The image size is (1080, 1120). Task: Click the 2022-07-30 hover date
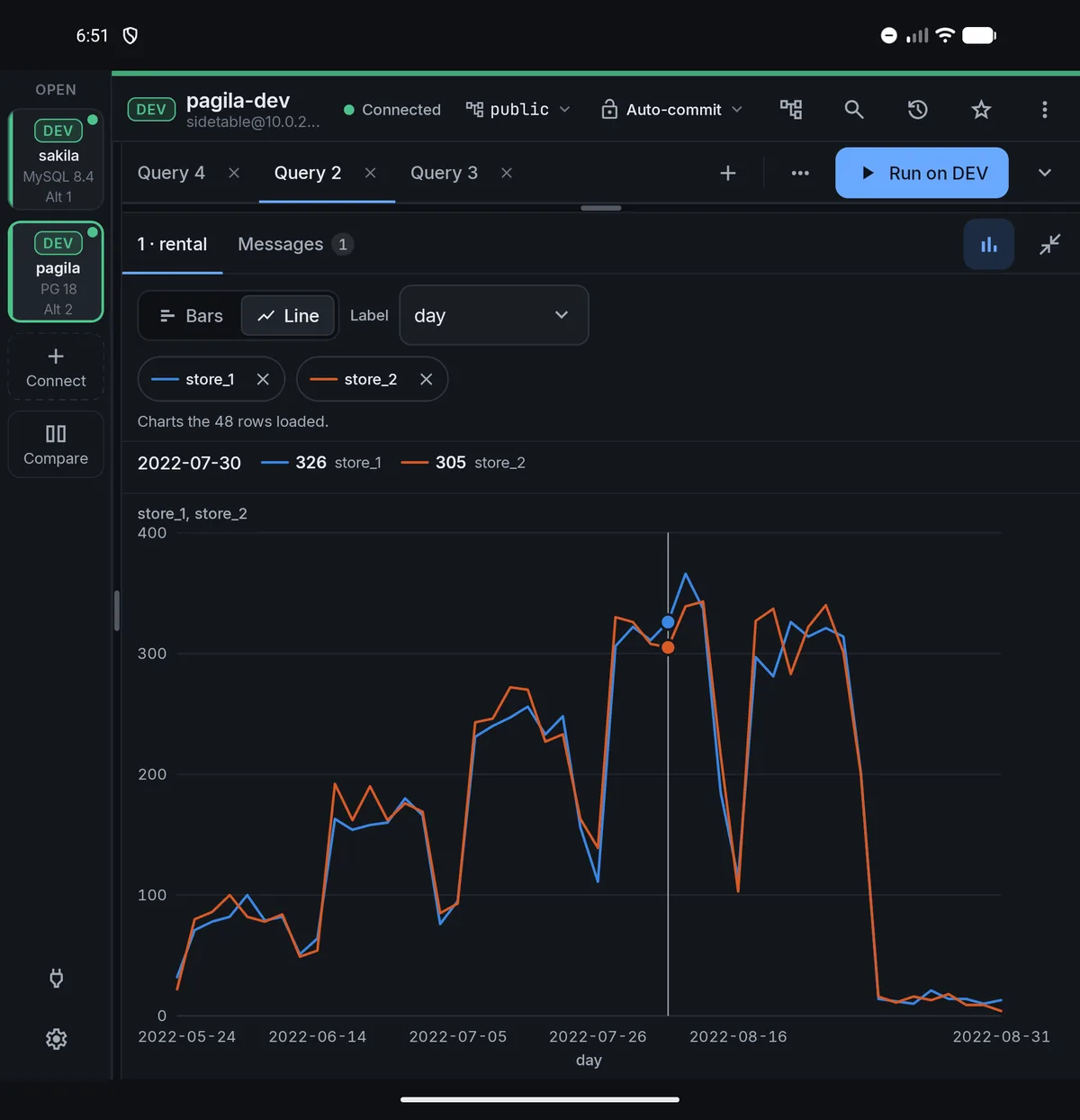(189, 463)
